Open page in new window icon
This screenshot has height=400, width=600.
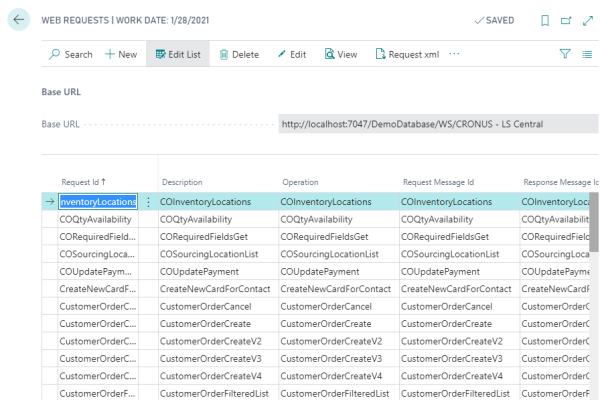[x=565, y=20]
